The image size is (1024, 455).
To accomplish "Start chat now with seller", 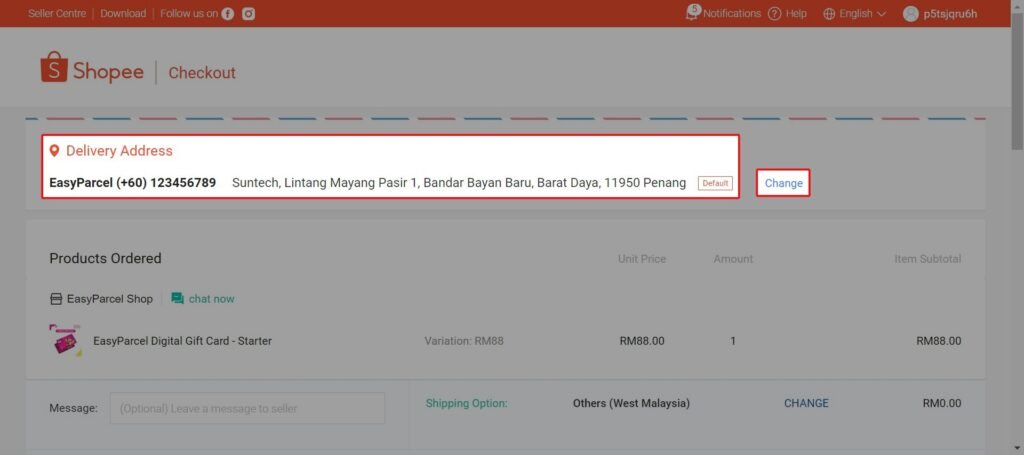I will (x=212, y=299).
